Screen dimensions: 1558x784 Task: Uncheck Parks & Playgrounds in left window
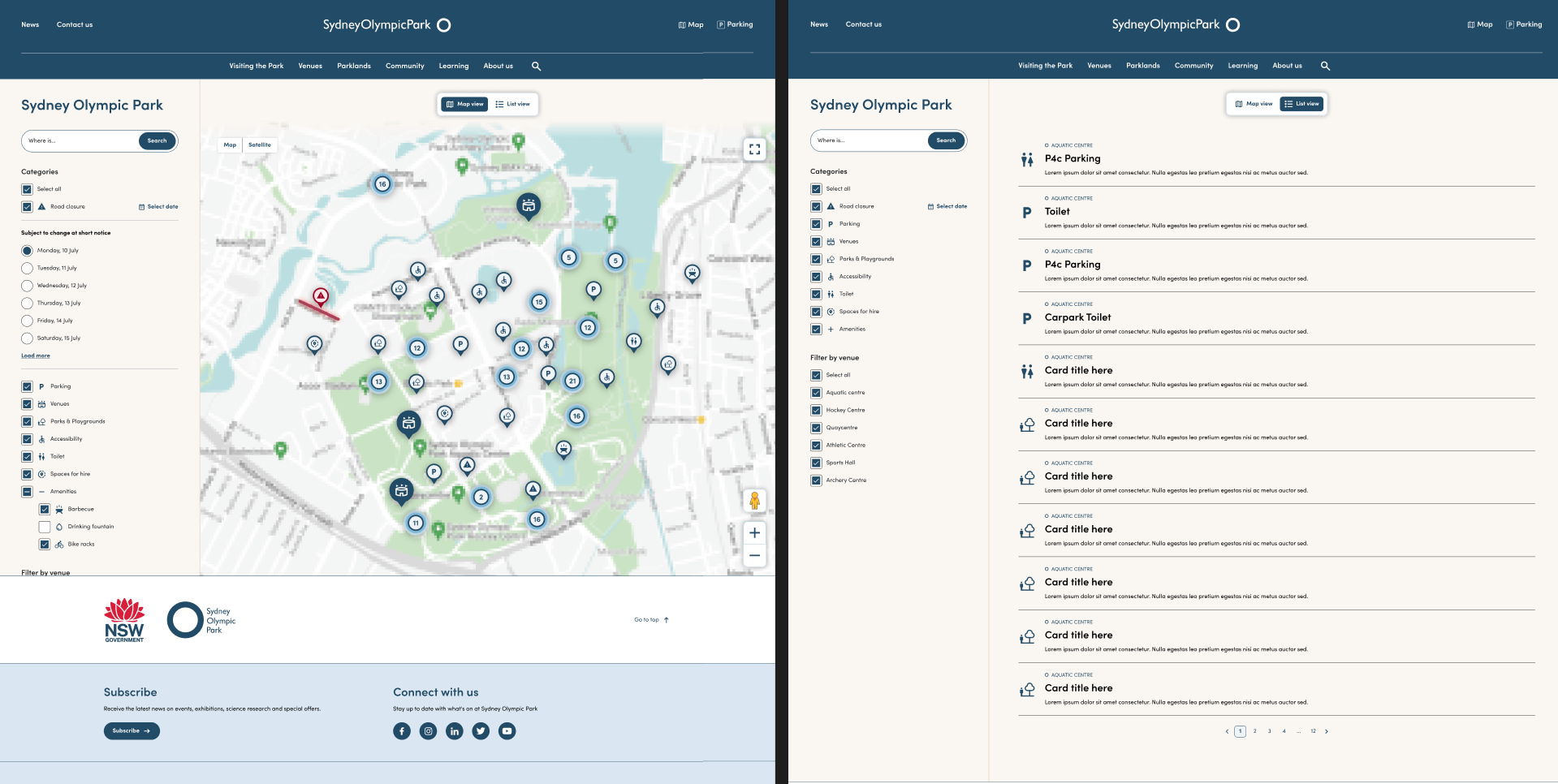click(x=27, y=422)
